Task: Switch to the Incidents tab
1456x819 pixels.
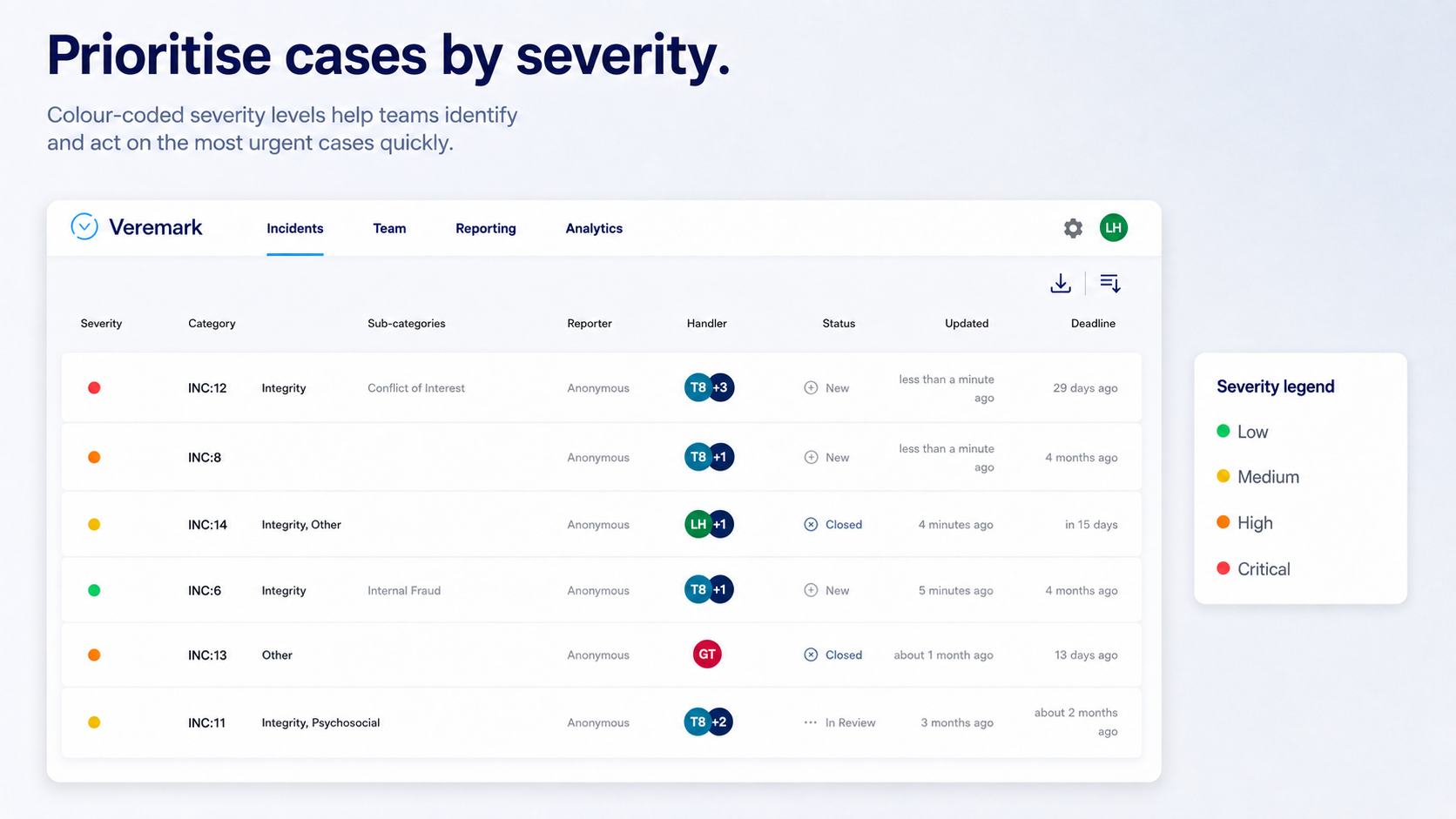Action: pos(295,228)
